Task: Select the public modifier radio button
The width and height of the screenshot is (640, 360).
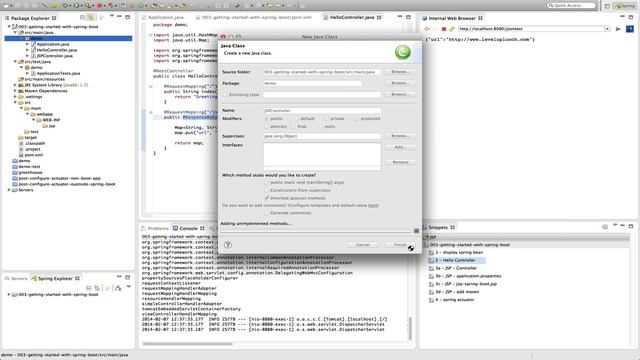Action: (267, 118)
